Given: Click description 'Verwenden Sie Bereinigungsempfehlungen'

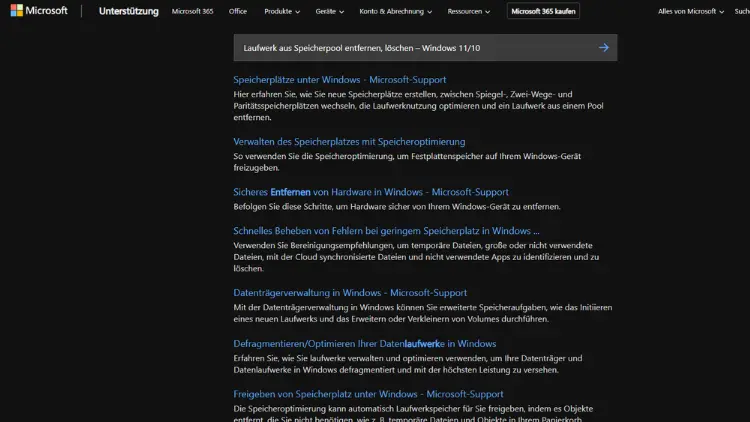Looking at the screenshot, I should click(416, 257).
